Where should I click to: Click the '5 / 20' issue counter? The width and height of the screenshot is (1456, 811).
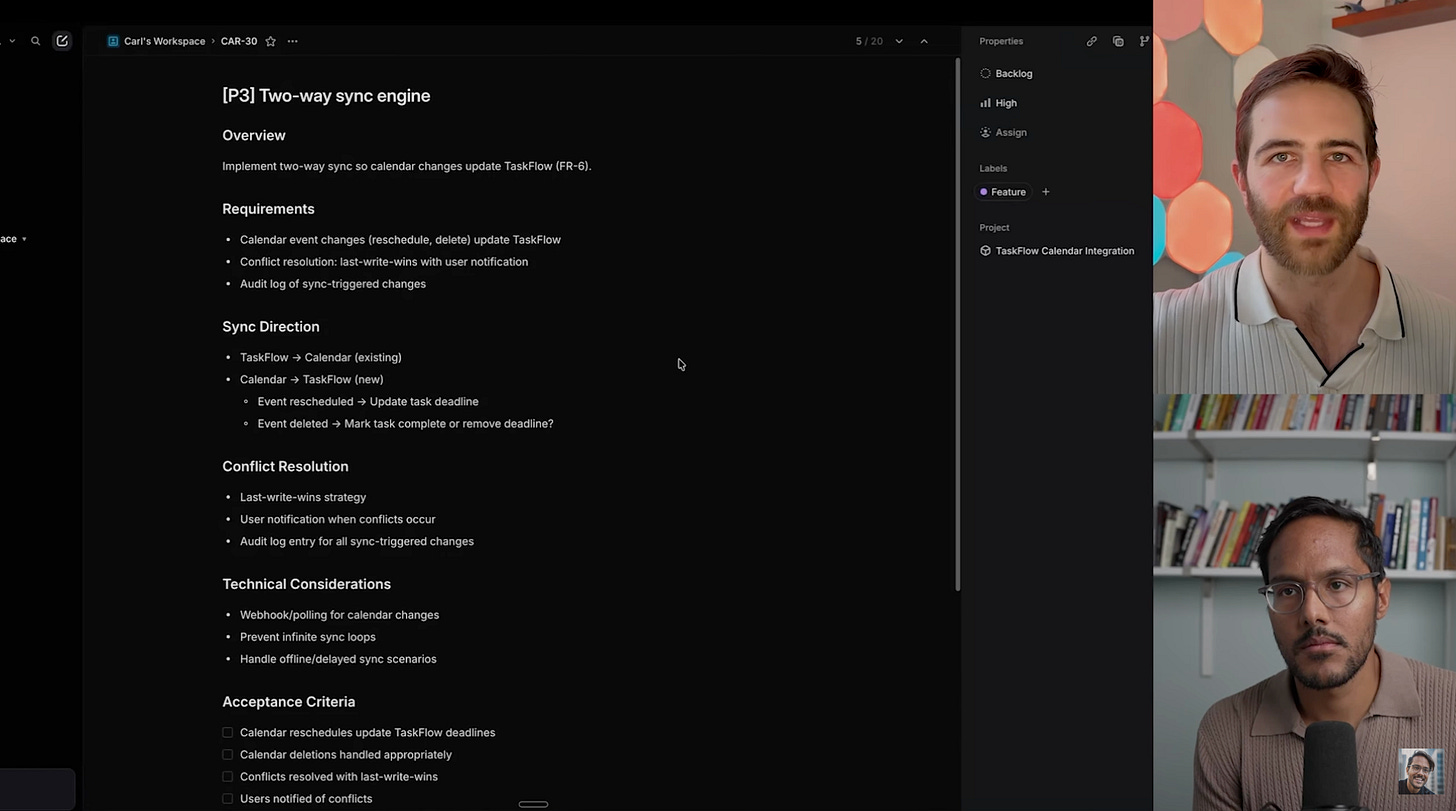tap(869, 41)
